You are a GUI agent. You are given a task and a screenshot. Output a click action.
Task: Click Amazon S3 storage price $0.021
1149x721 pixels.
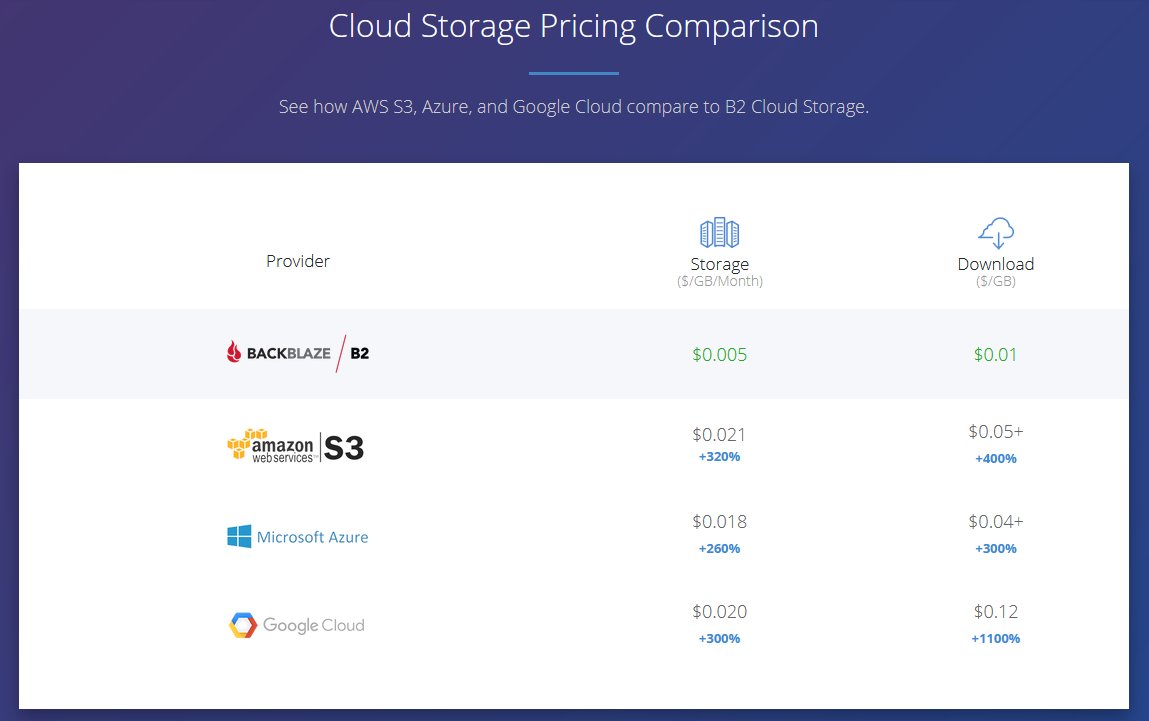click(719, 435)
